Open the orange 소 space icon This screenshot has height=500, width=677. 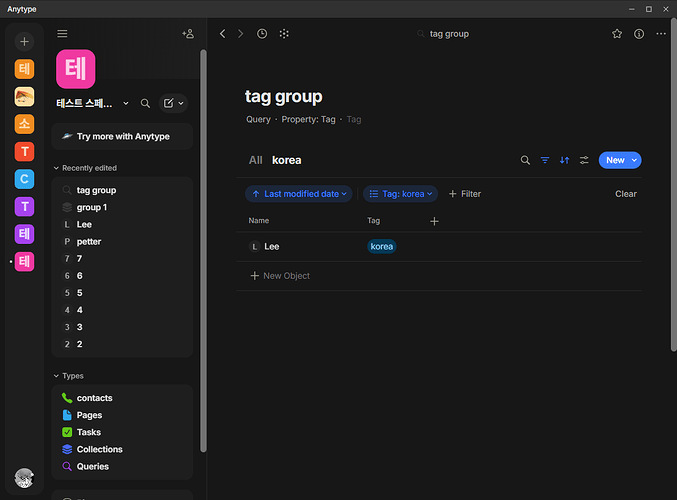(24, 124)
